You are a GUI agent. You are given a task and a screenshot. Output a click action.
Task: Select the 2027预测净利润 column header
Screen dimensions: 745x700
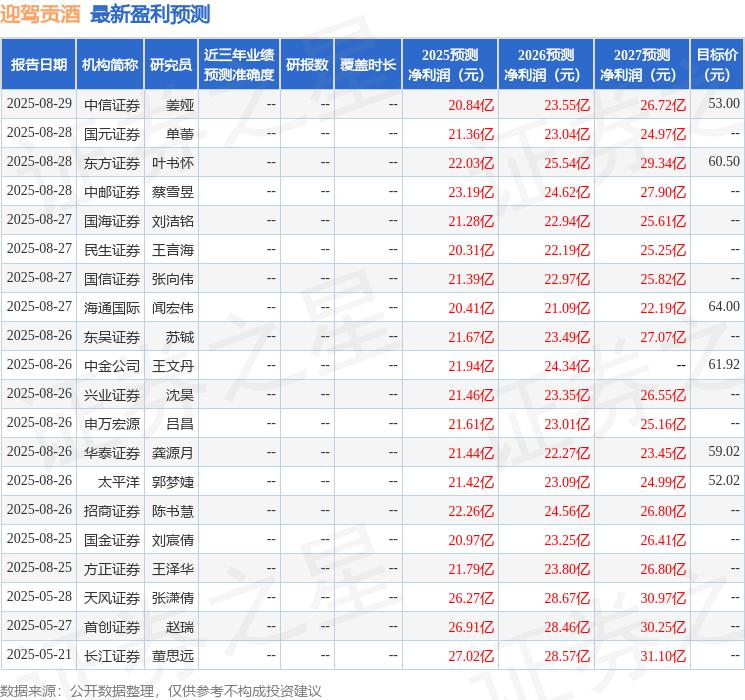642,65
